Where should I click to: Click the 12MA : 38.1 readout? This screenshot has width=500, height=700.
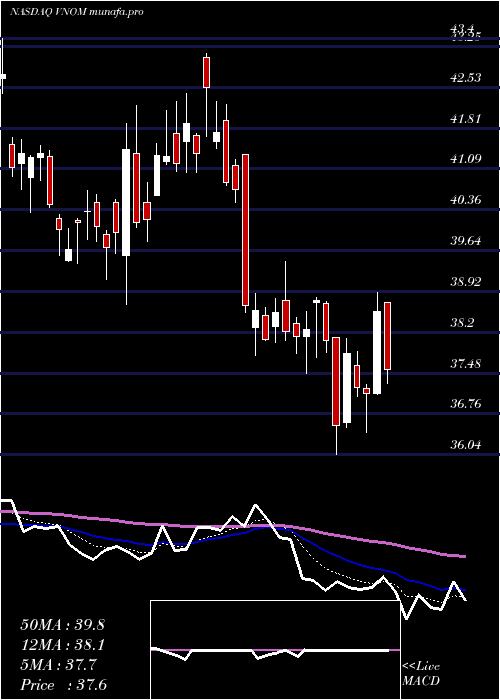click(x=63, y=645)
